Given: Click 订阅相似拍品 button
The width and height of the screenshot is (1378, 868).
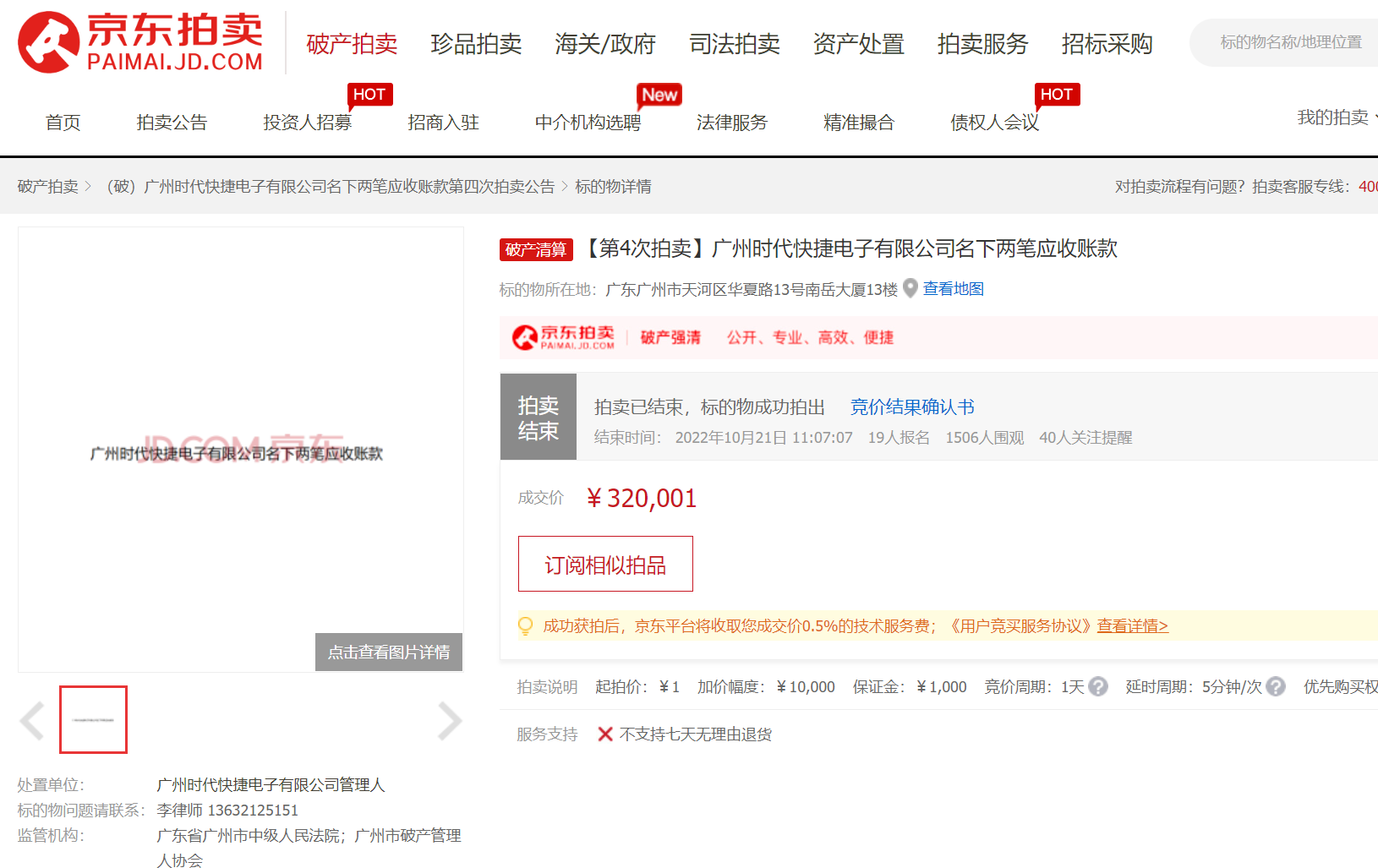Looking at the screenshot, I should click(605, 564).
